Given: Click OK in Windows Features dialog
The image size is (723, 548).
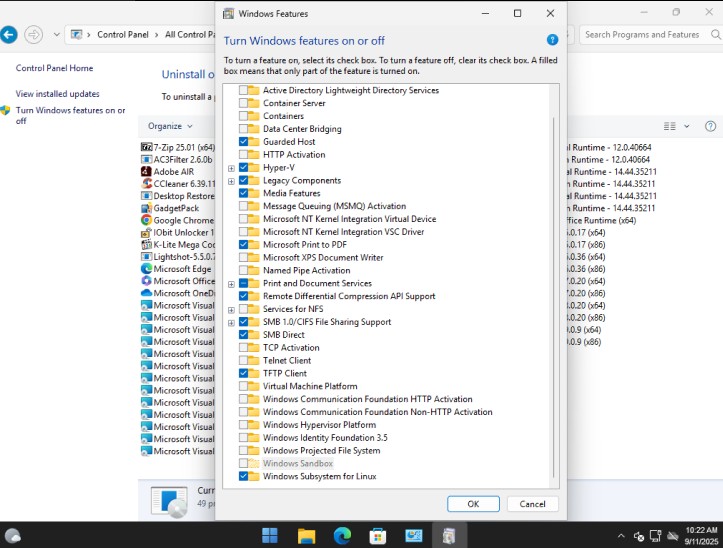Looking at the screenshot, I should coord(473,504).
